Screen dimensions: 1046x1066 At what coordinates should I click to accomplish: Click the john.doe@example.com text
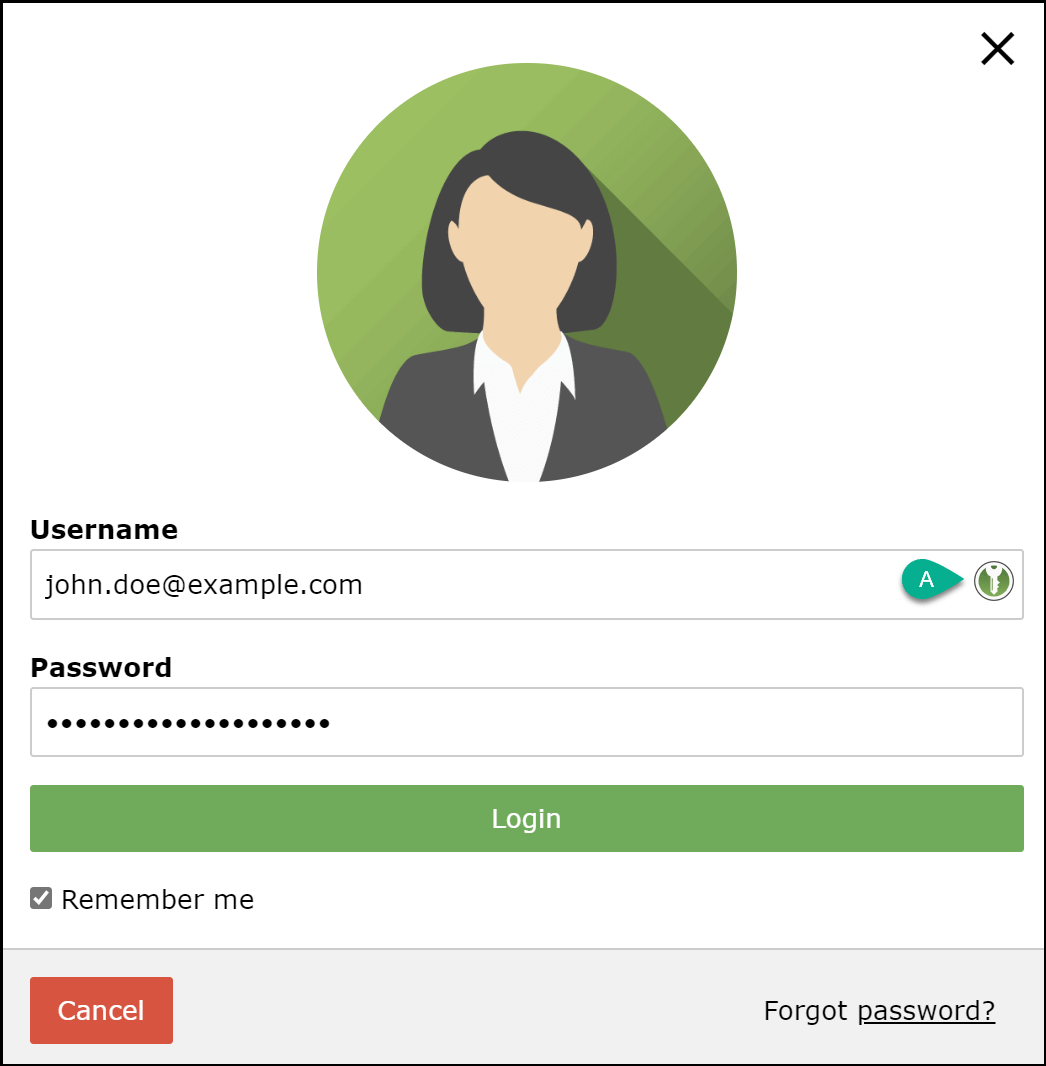pyautogui.click(x=204, y=585)
